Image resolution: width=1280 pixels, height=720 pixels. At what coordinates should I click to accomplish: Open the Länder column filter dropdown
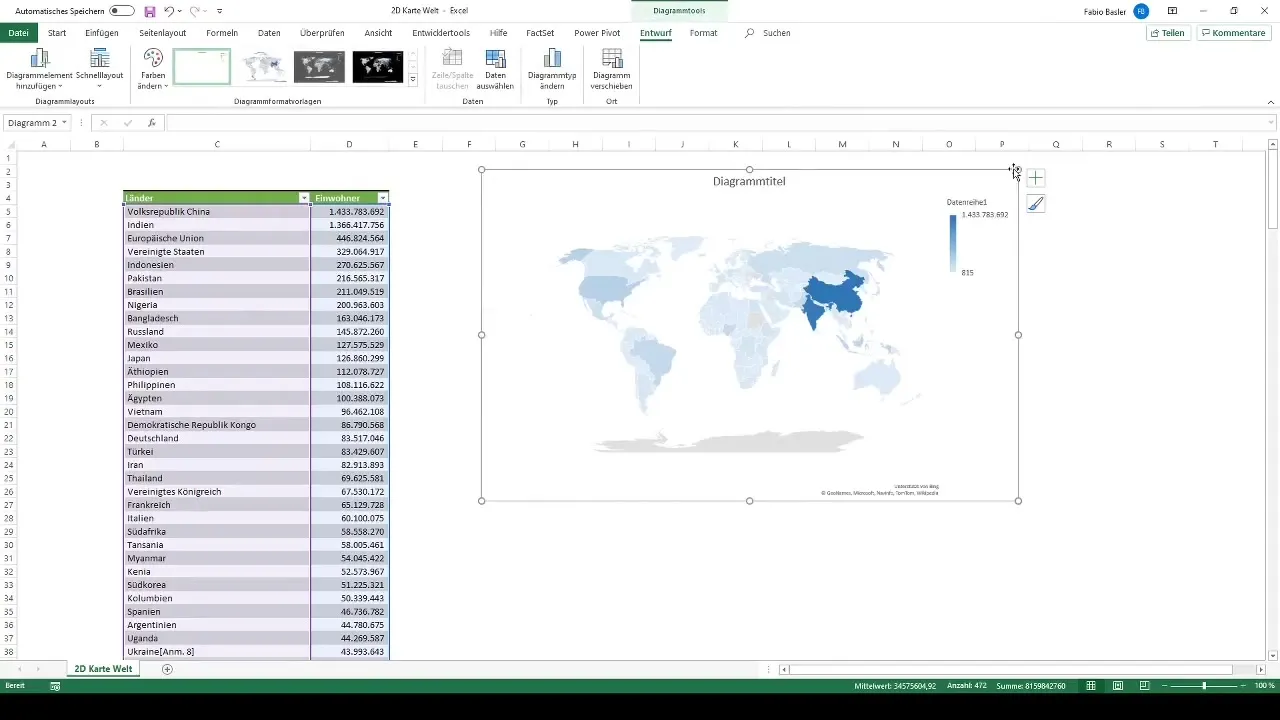pos(304,198)
